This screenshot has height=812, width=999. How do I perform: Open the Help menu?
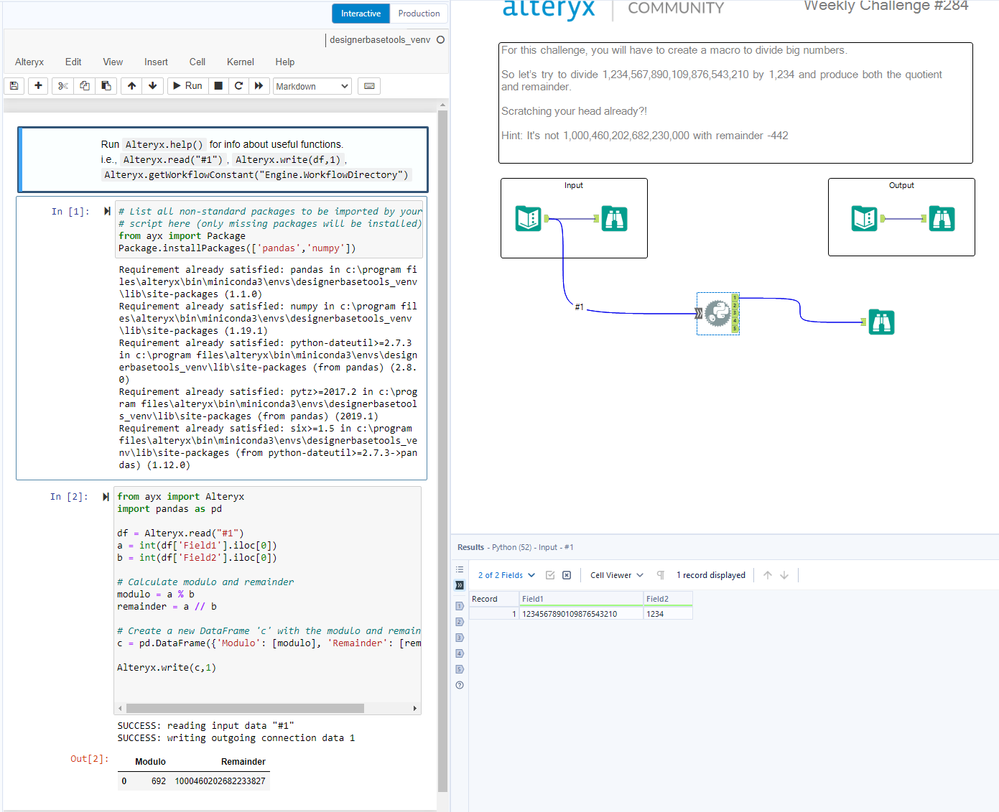point(285,62)
